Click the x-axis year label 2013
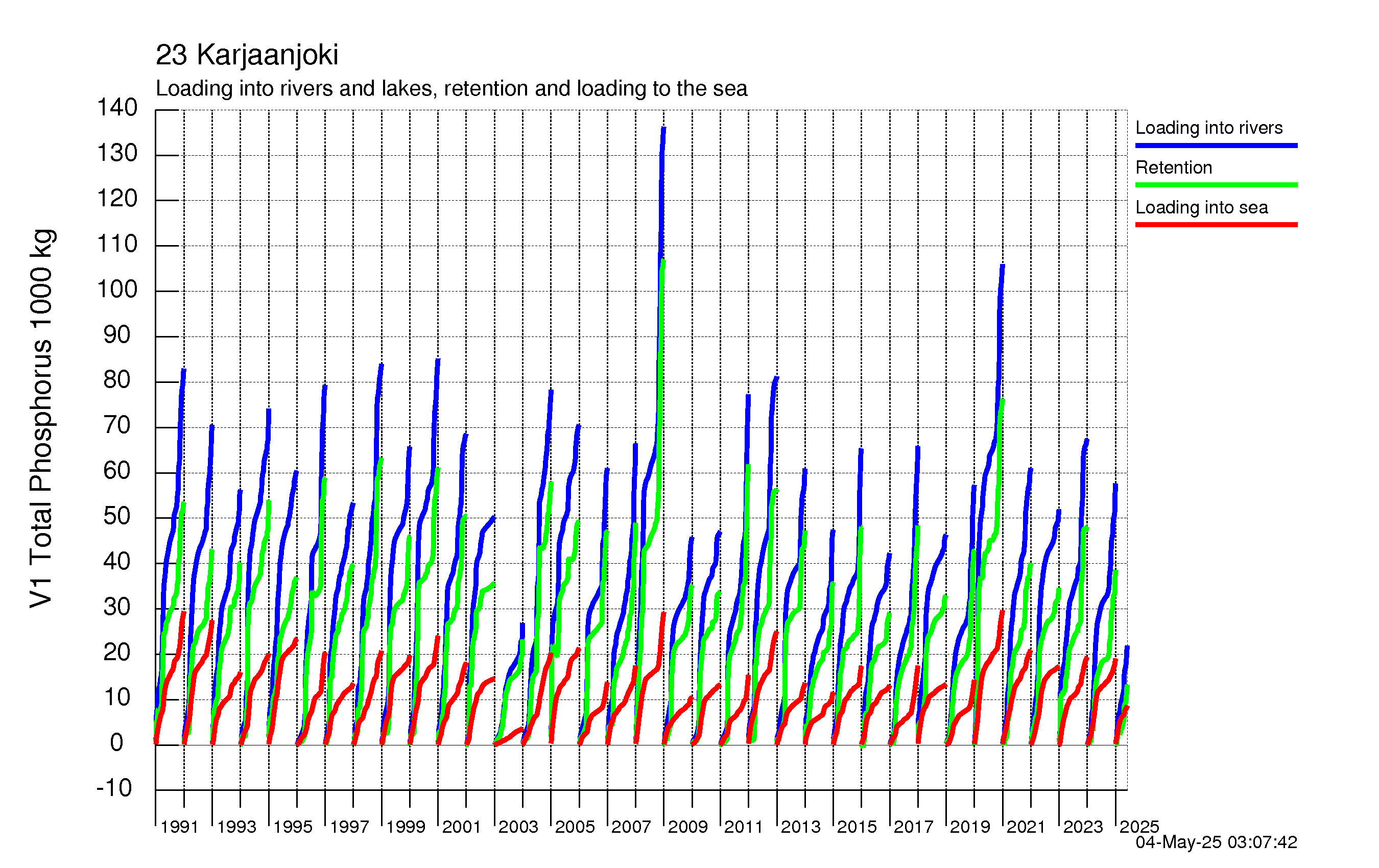Image resolution: width=1379 pixels, height=868 pixels. coord(801,827)
